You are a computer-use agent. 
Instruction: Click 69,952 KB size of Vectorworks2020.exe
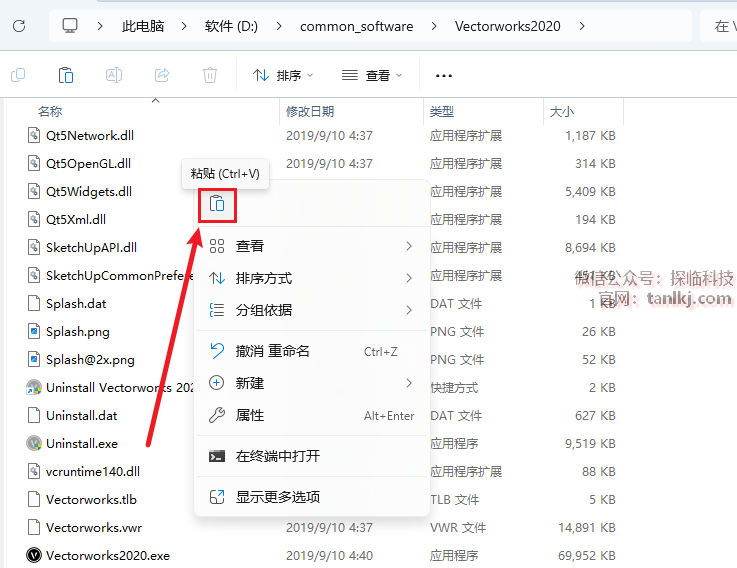coord(587,556)
